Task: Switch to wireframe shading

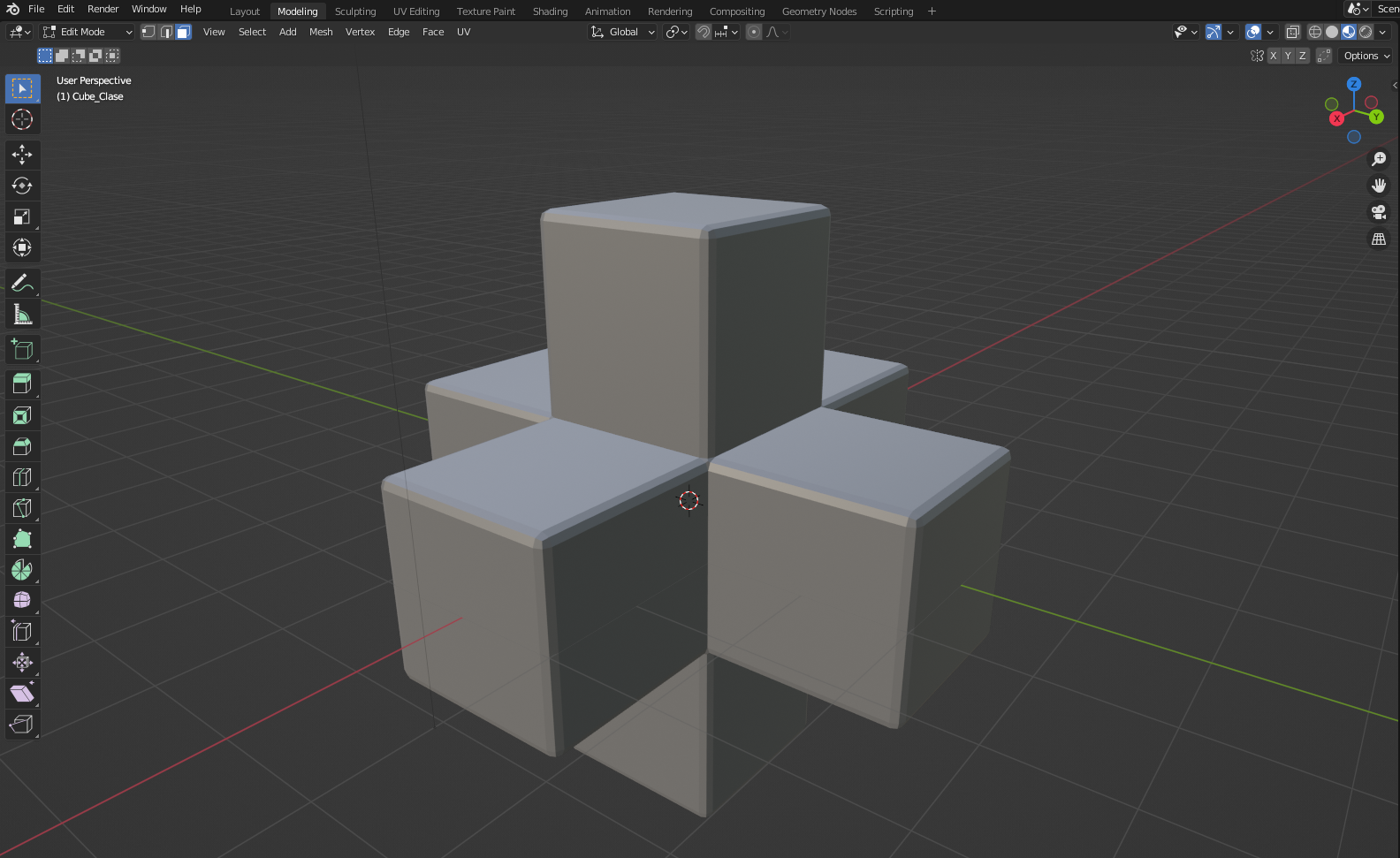Action: pos(1315,32)
